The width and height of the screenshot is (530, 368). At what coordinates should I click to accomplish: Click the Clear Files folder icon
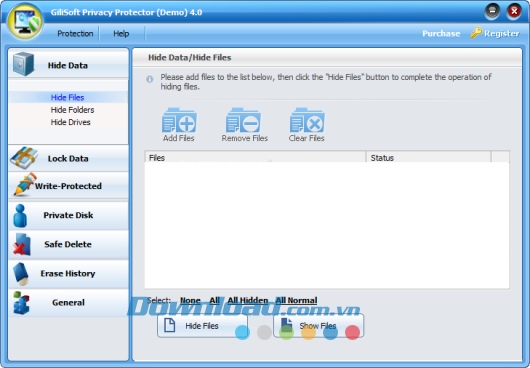pos(307,120)
